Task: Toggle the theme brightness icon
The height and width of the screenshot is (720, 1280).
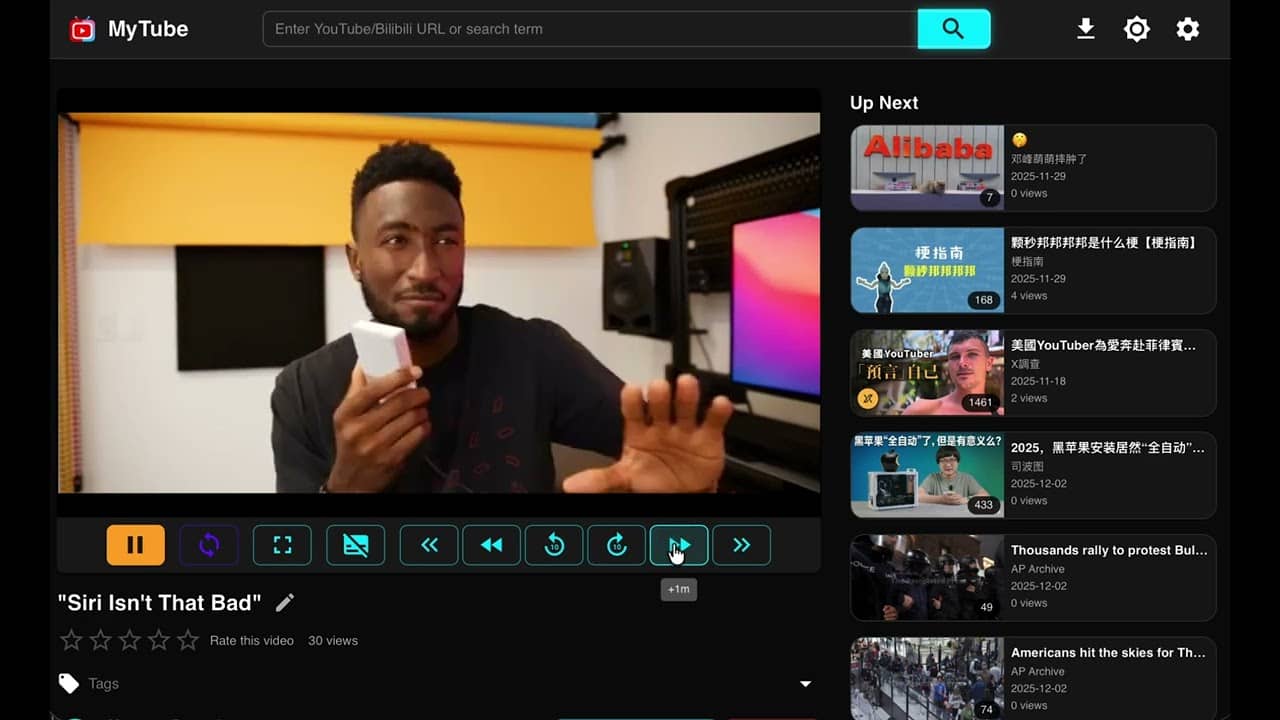Action: click(1136, 29)
